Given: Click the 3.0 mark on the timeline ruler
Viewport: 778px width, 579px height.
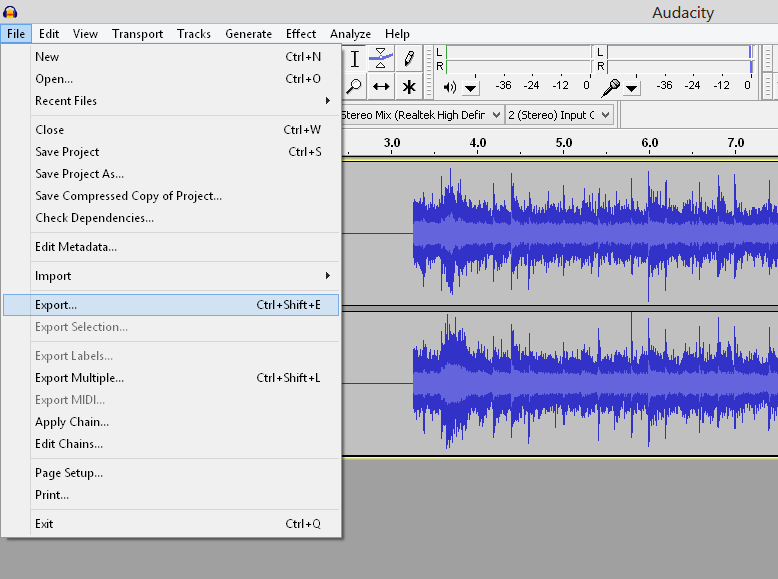Looking at the screenshot, I should point(392,143).
